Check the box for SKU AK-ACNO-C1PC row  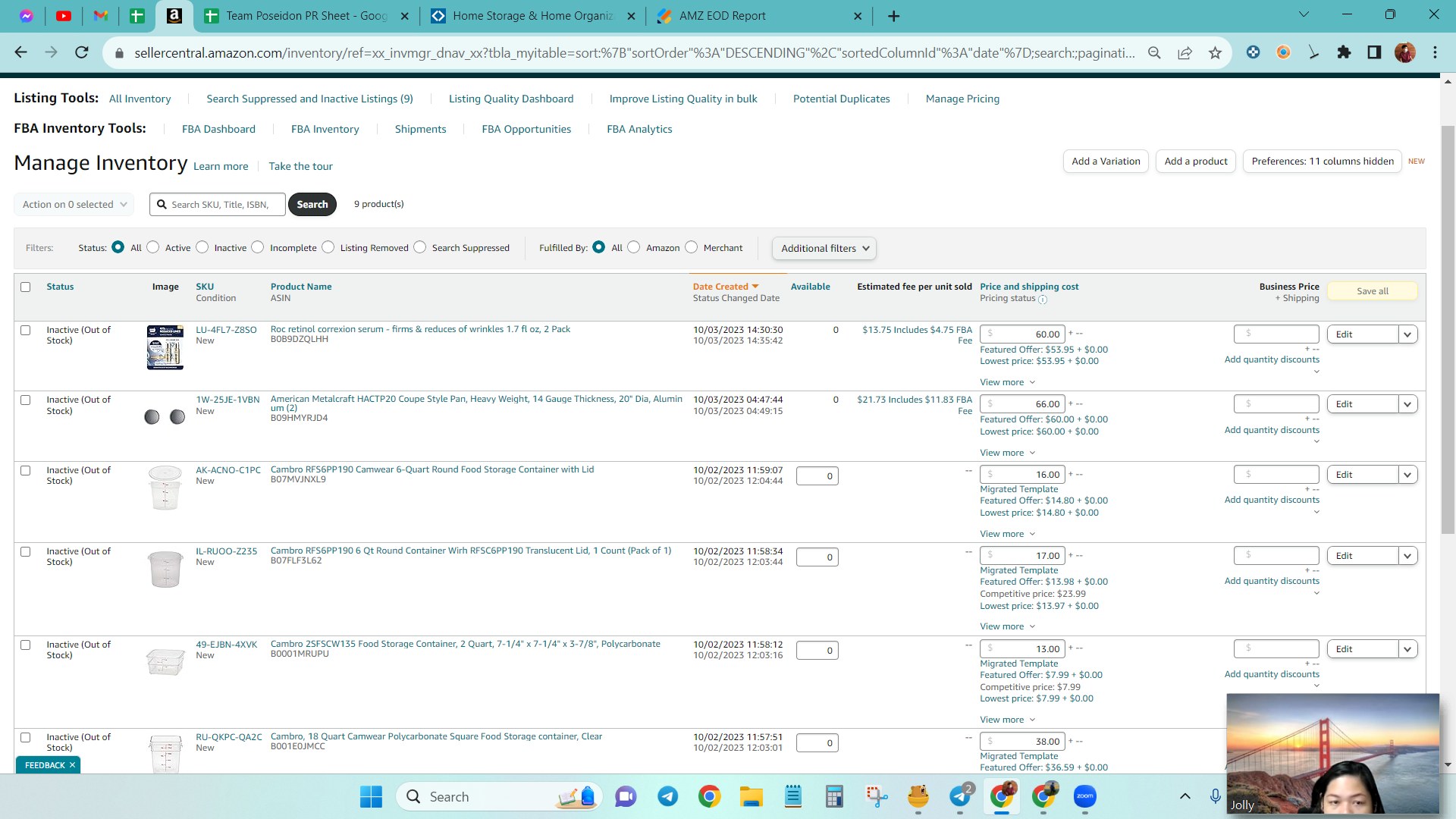(26, 471)
